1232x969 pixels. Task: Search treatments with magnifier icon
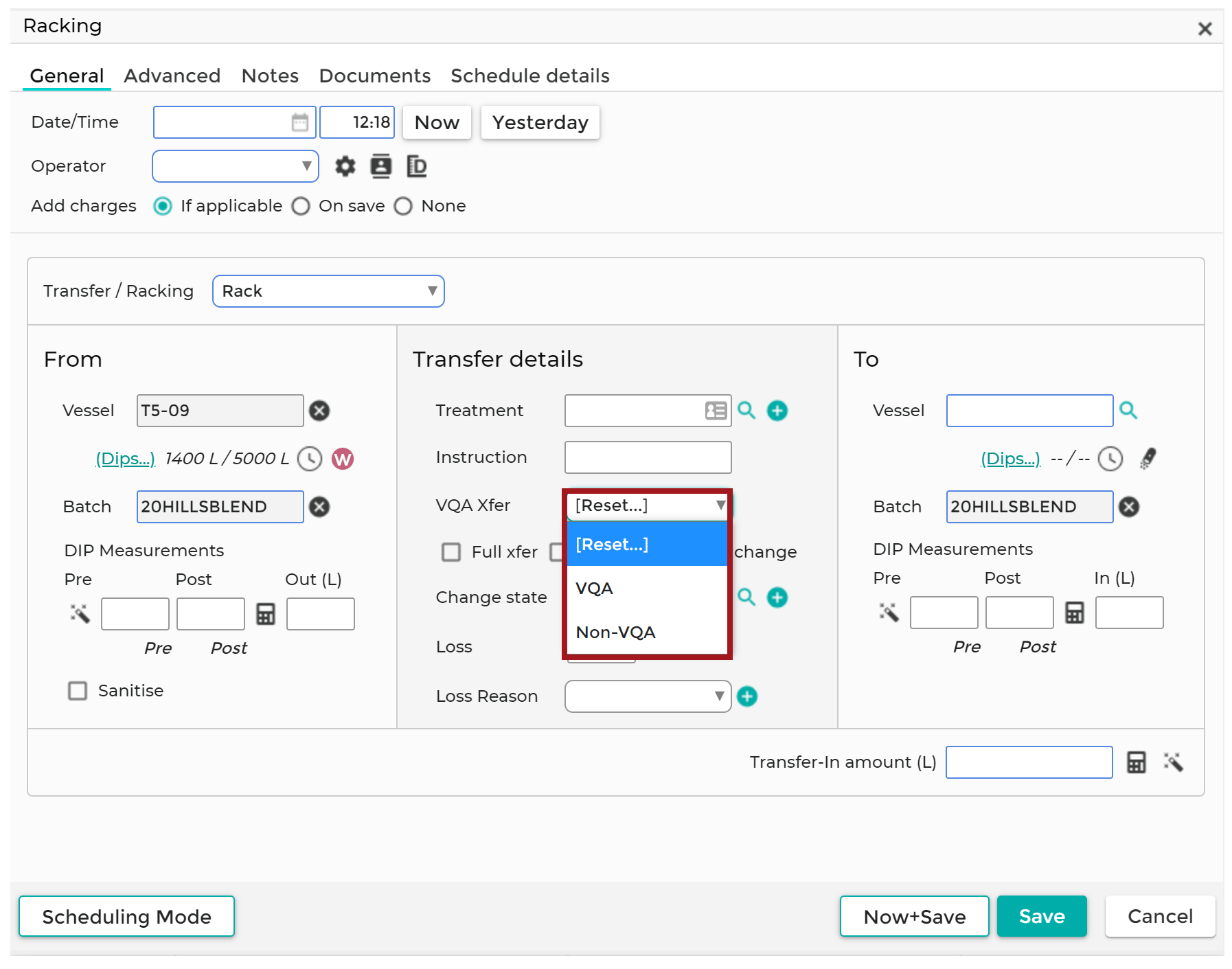pyautogui.click(x=746, y=411)
